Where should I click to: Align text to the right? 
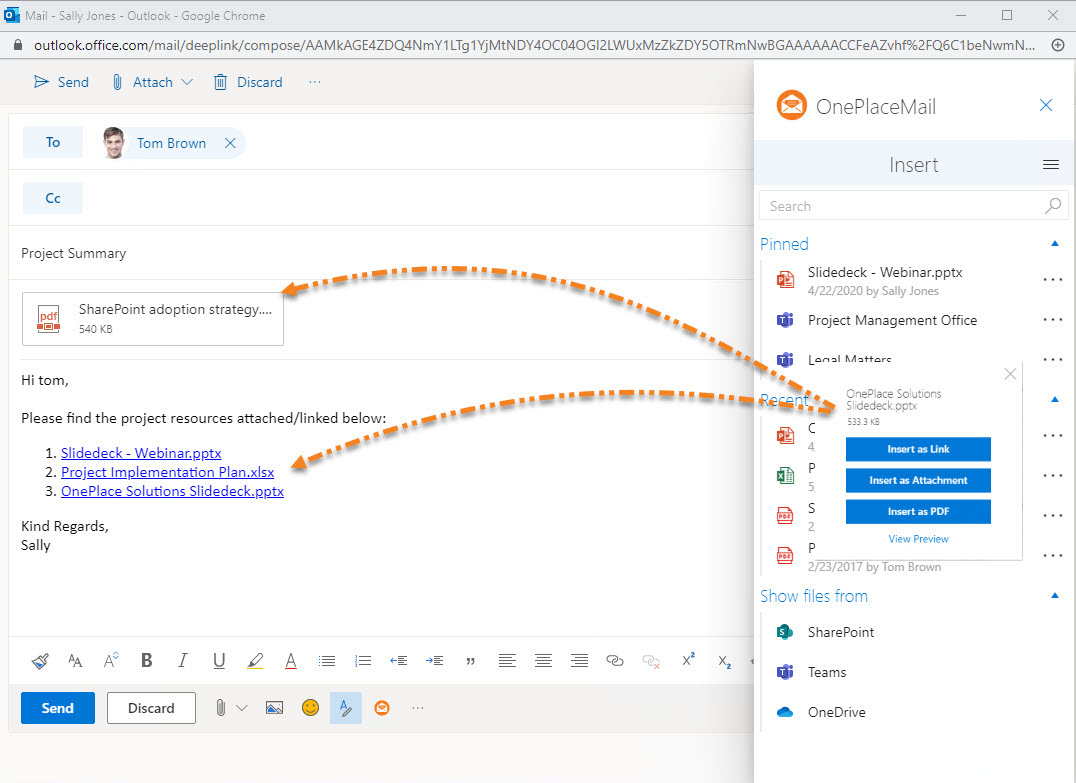[x=579, y=660]
